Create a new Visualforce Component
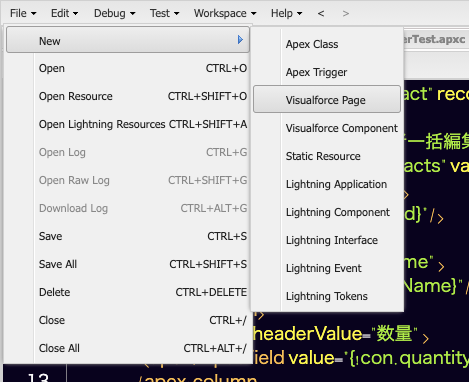The height and width of the screenshot is (382, 469). [327, 128]
